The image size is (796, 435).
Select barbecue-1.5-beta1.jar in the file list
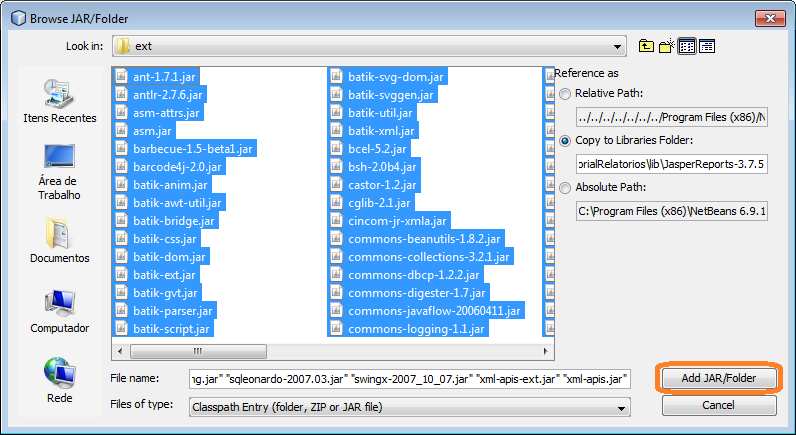point(194,148)
